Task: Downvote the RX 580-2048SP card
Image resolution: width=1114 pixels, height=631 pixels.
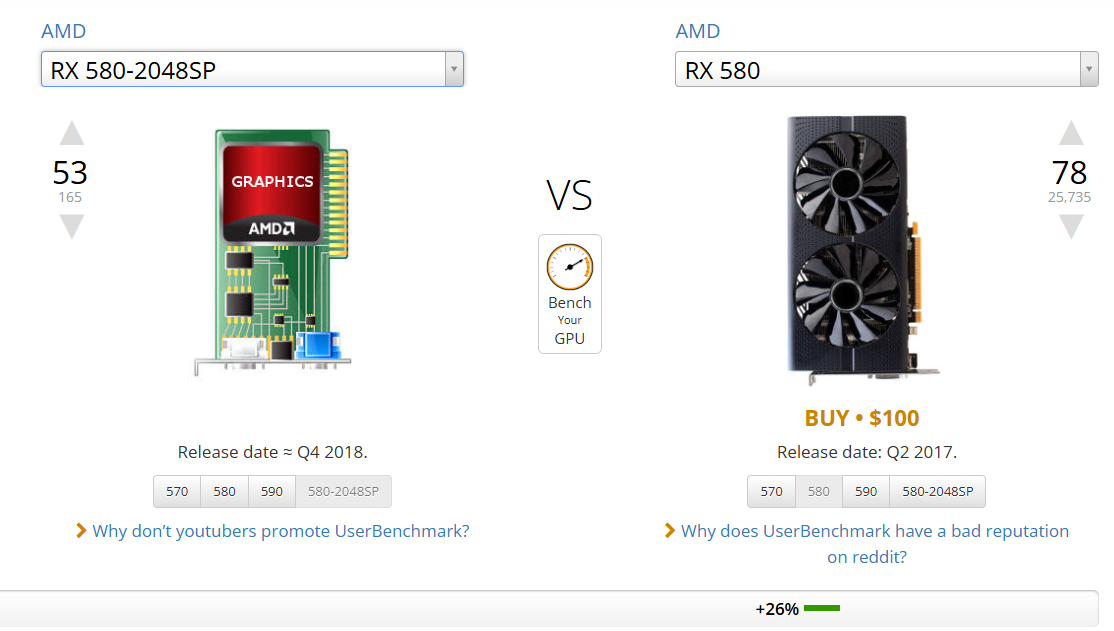Action: (x=71, y=226)
